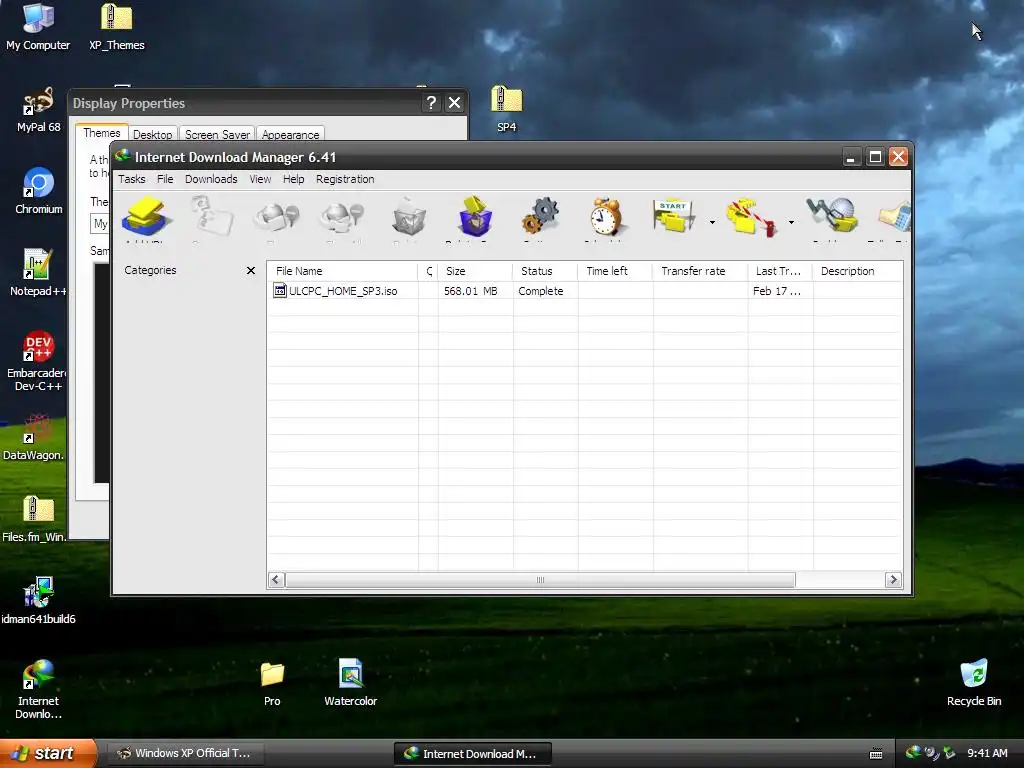The image size is (1024, 768).
Task: Open the Embarcadero Dev-C++ shortcut
Action: click(37, 361)
